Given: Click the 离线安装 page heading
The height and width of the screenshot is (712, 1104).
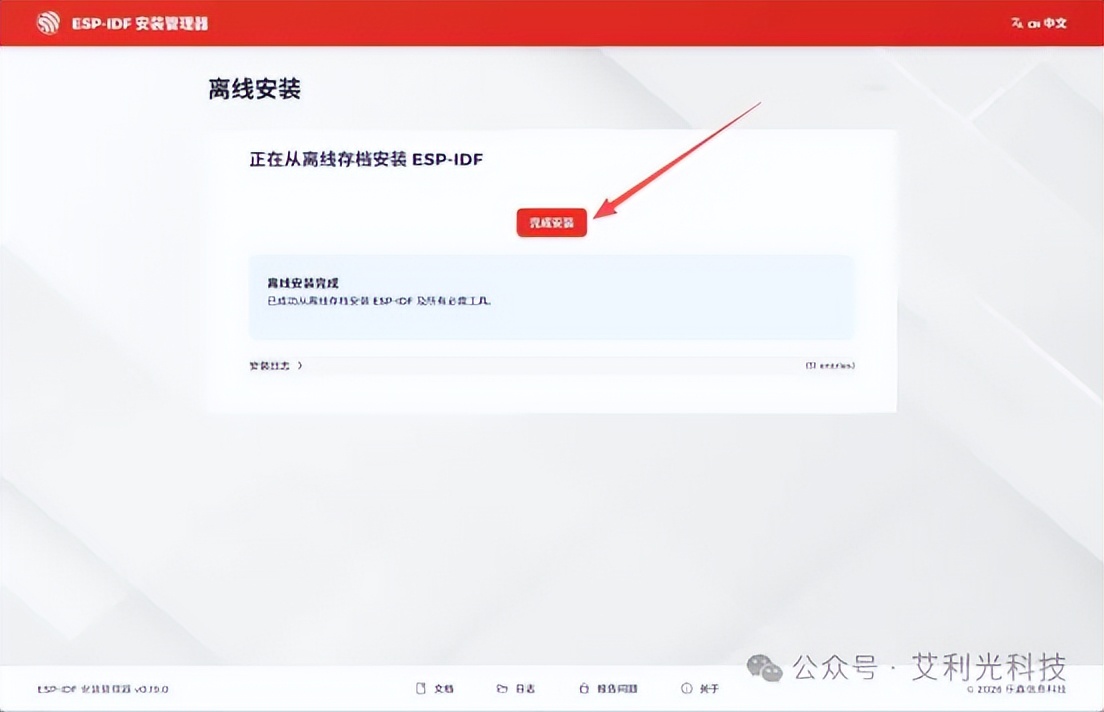Looking at the screenshot, I should tap(254, 89).
